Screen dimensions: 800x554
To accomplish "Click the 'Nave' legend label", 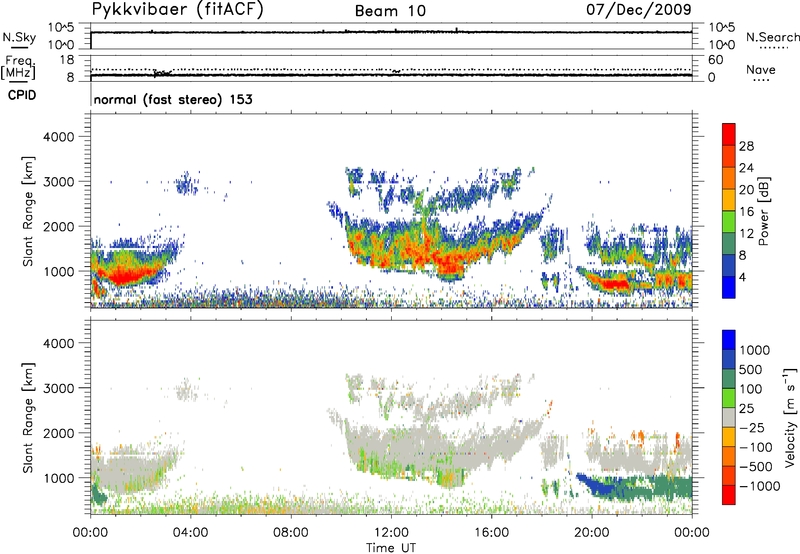I will pyautogui.click(x=761, y=70).
